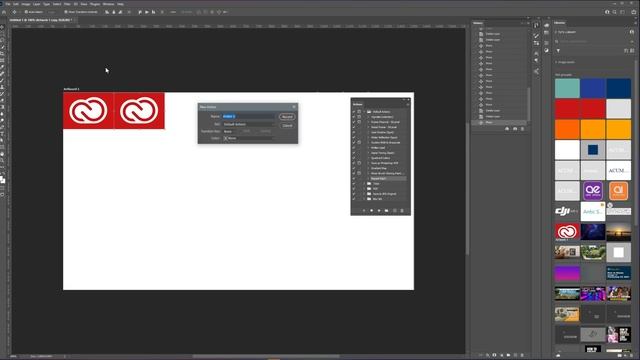Screen dimensions: 640x360
Task: Click the Stop button in Actions panel
Action: [364, 211]
